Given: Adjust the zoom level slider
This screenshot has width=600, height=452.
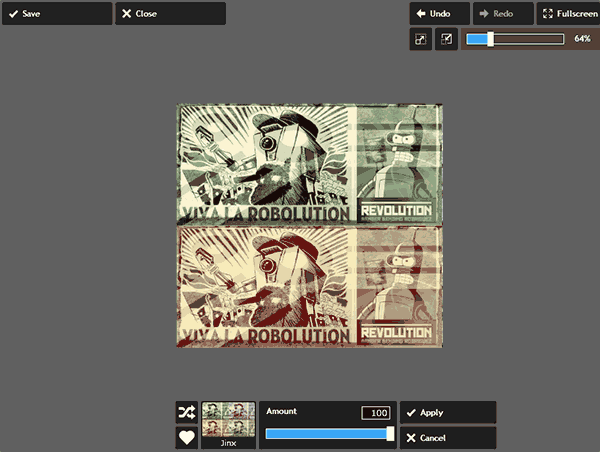Looking at the screenshot, I should click(x=515, y=39).
